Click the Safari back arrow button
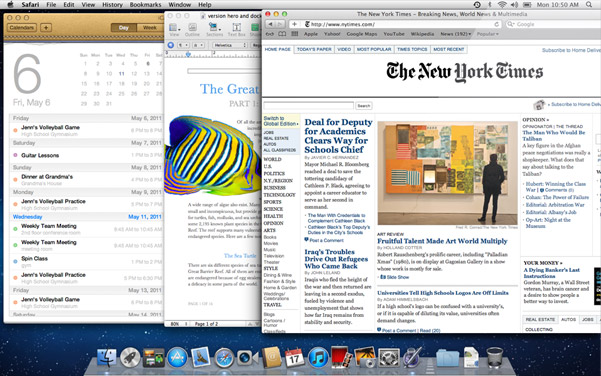This screenshot has width=601, height=376. 270,24
